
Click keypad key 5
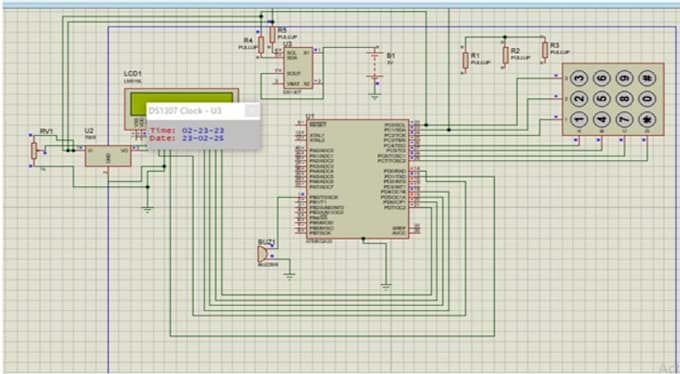[x=602, y=98]
